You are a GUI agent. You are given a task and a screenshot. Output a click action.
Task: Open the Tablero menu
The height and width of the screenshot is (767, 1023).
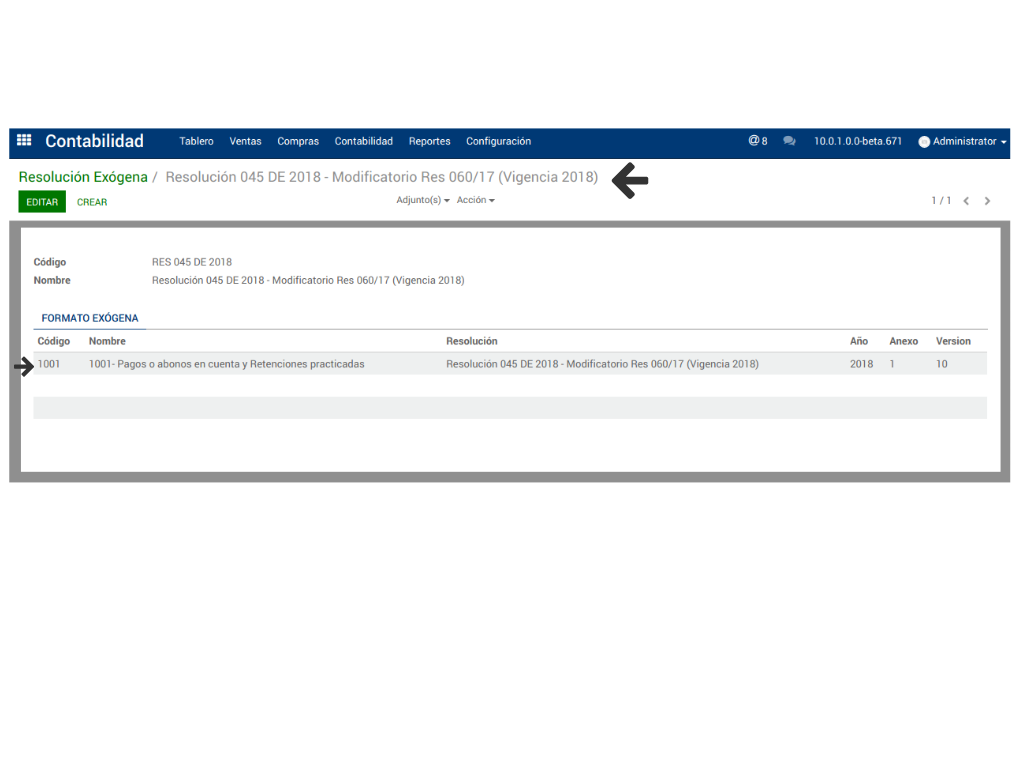click(196, 141)
